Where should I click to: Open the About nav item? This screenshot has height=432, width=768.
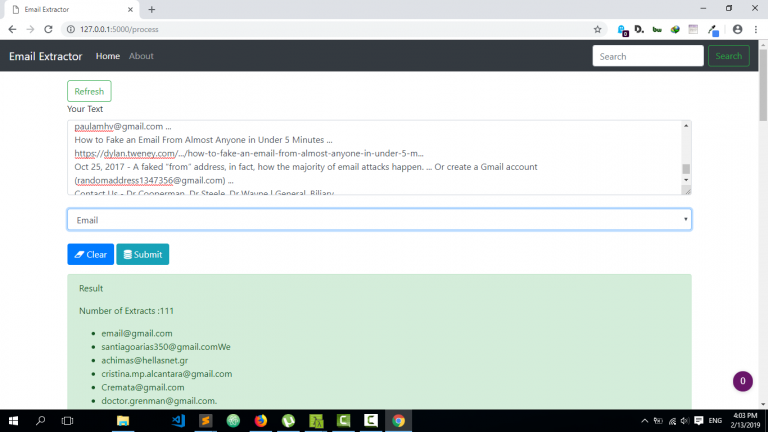(141, 56)
